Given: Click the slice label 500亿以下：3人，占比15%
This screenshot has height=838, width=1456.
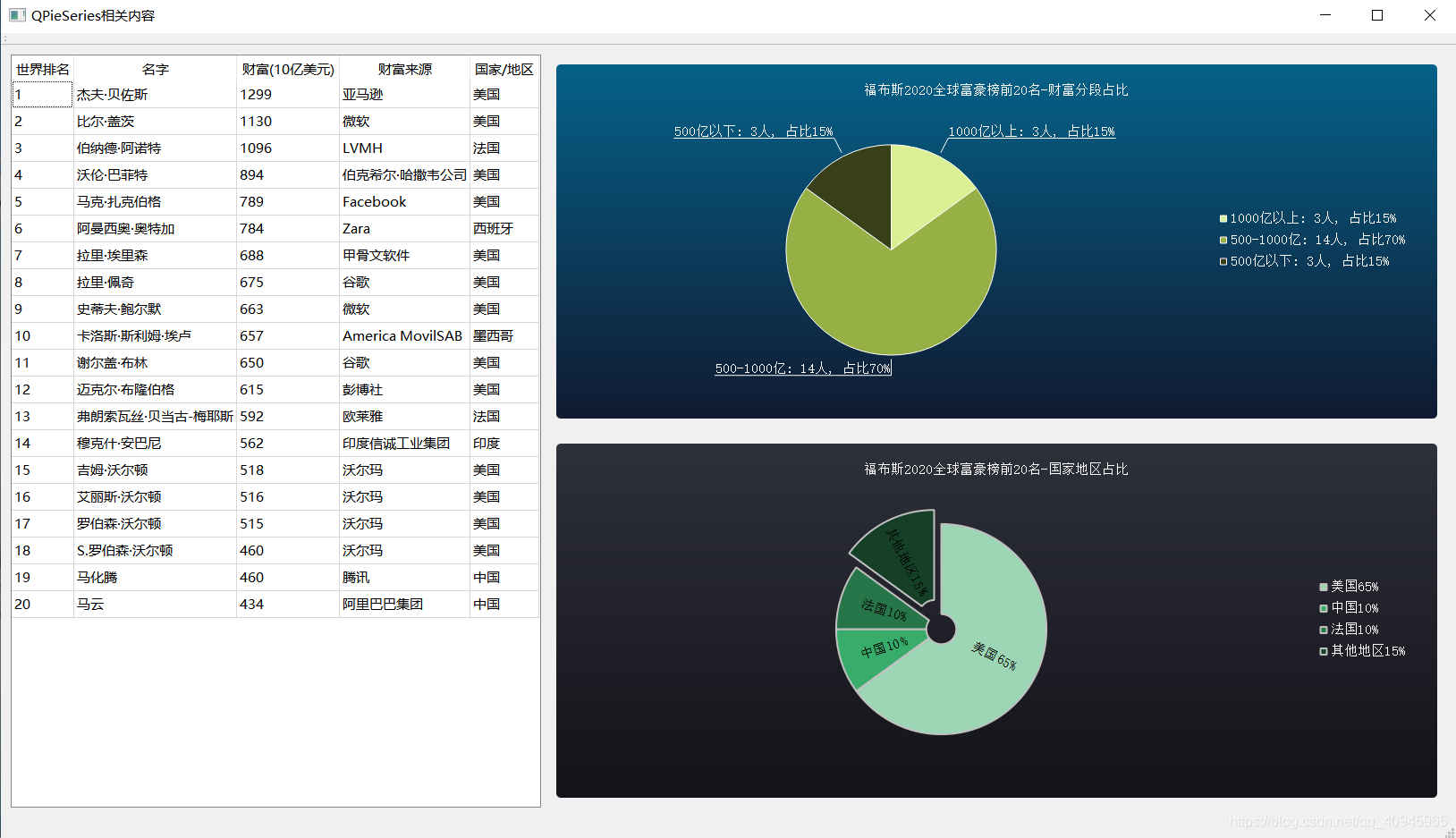Looking at the screenshot, I should click(x=754, y=131).
